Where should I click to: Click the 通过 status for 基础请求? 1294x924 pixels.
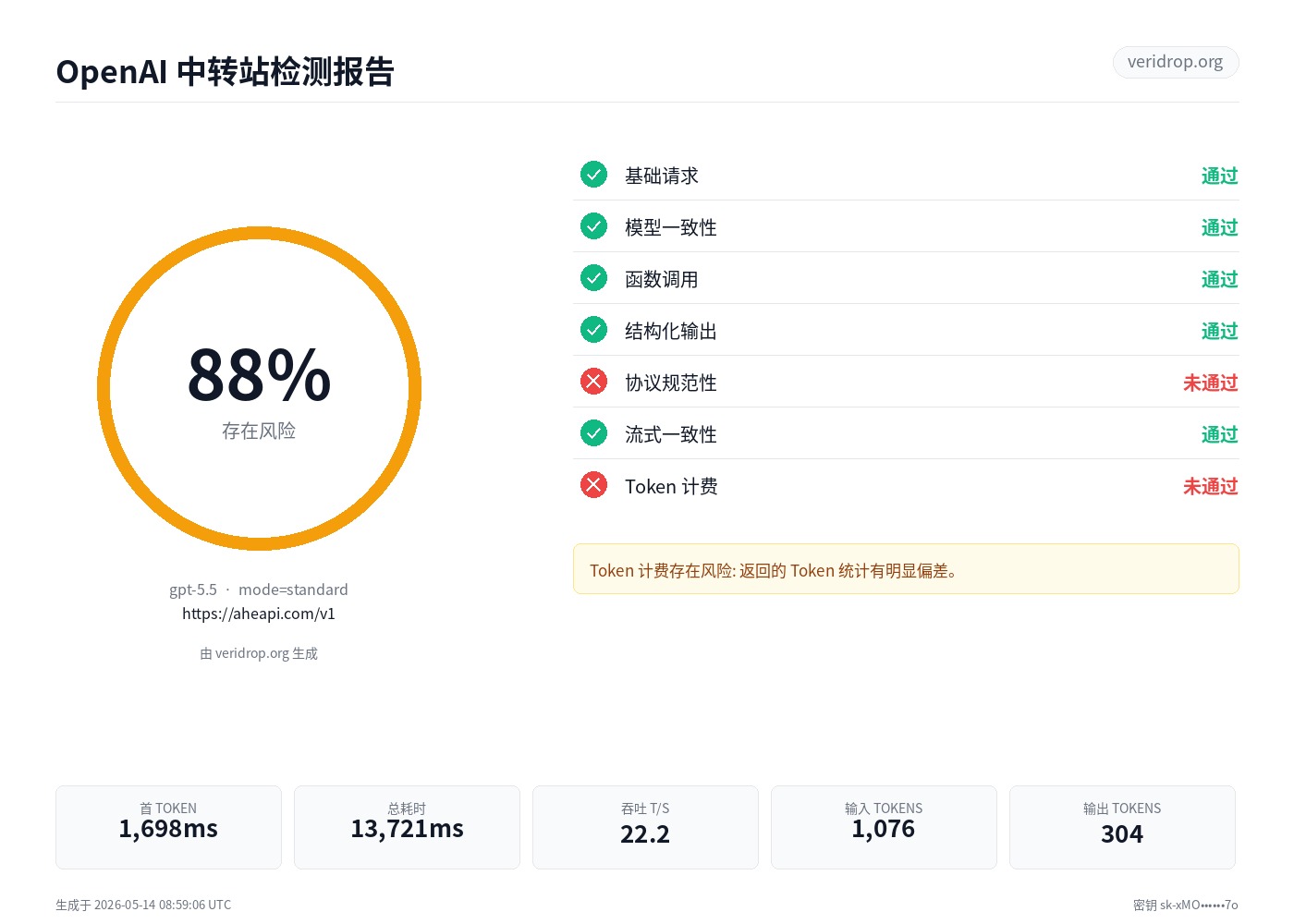click(1220, 176)
